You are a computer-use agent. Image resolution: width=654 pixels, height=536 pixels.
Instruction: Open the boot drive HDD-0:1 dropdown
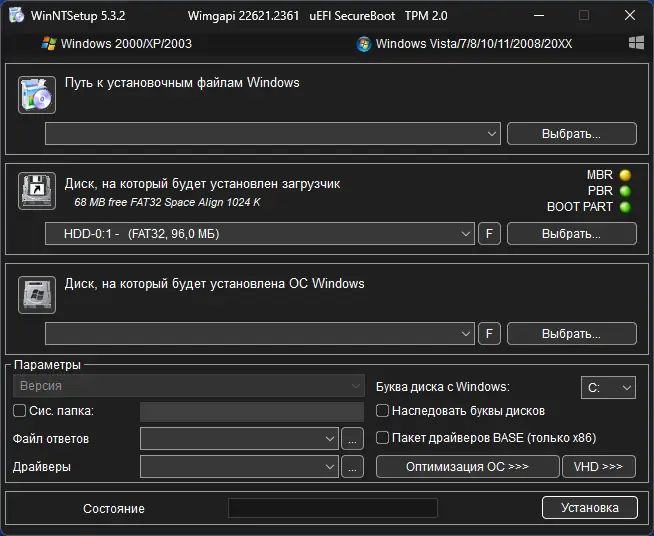(259, 234)
